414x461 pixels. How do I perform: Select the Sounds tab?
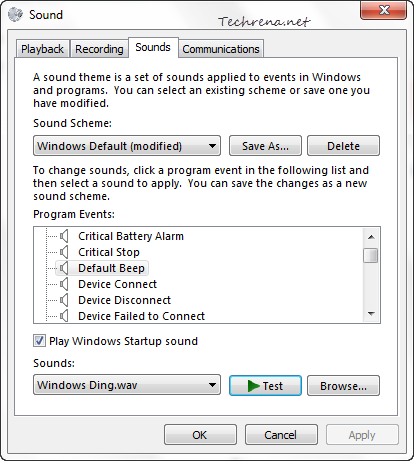(x=153, y=47)
